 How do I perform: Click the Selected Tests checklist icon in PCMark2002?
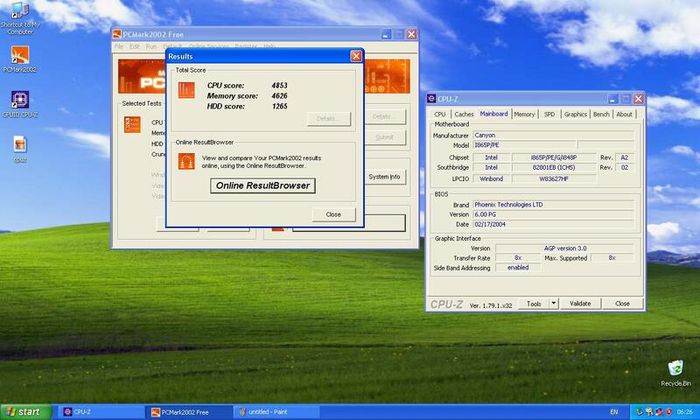(x=132, y=125)
